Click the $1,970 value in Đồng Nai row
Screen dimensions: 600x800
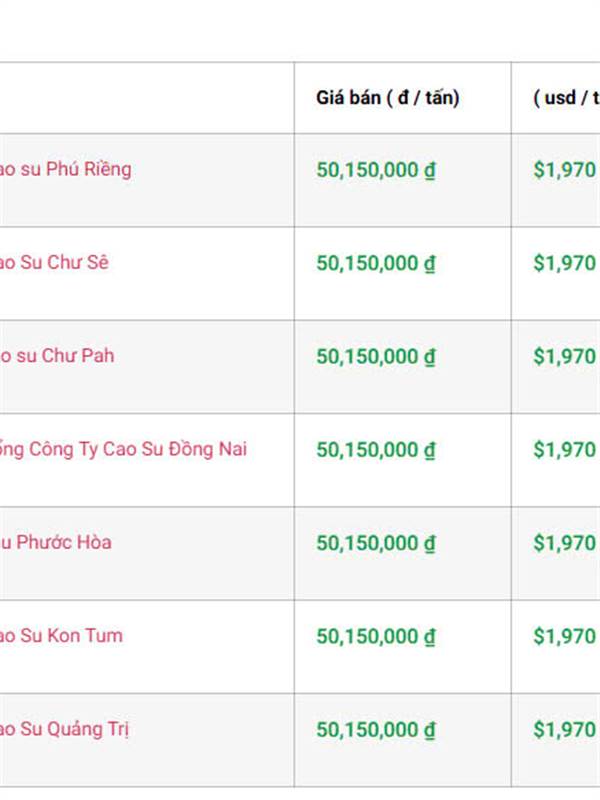tap(565, 450)
